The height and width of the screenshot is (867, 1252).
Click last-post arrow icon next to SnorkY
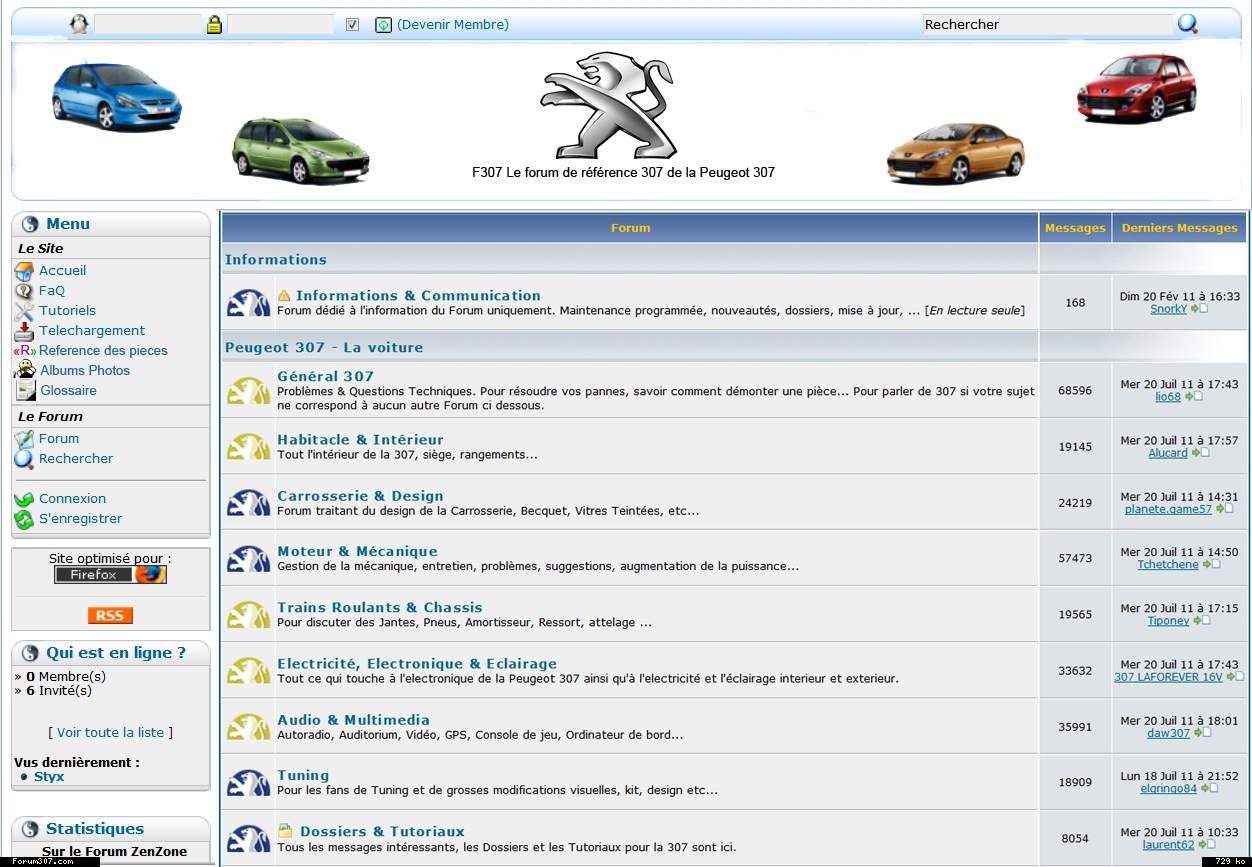pos(1199,309)
